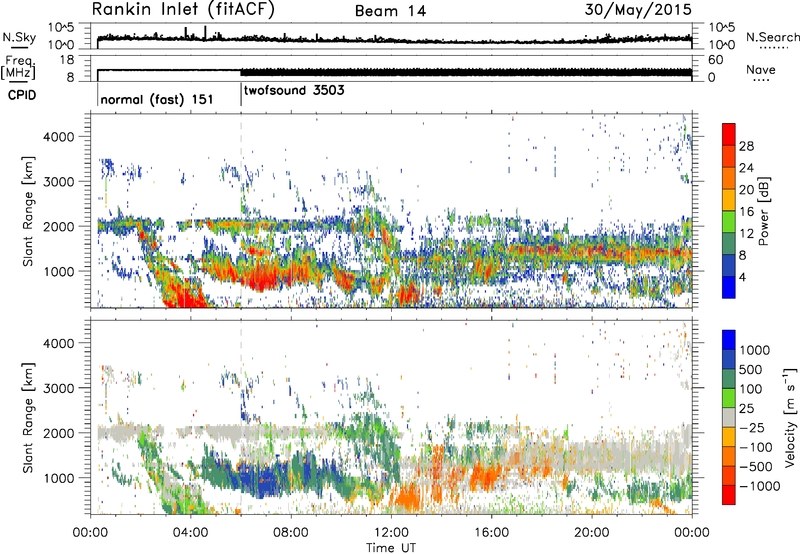
Task: Click the "Velocity [m s⁻¹]" color bar label
Action: (x=790, y=417)
